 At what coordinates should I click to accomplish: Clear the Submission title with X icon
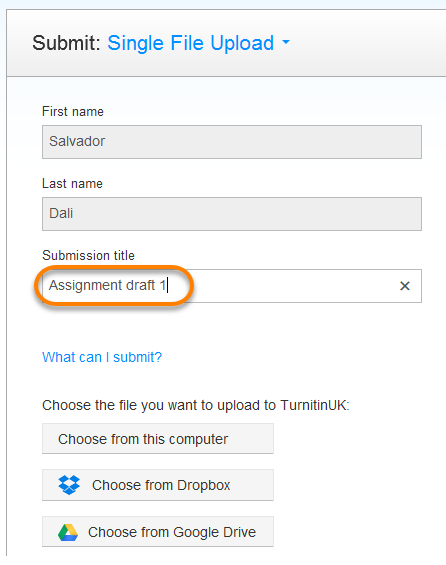point(405,286)
